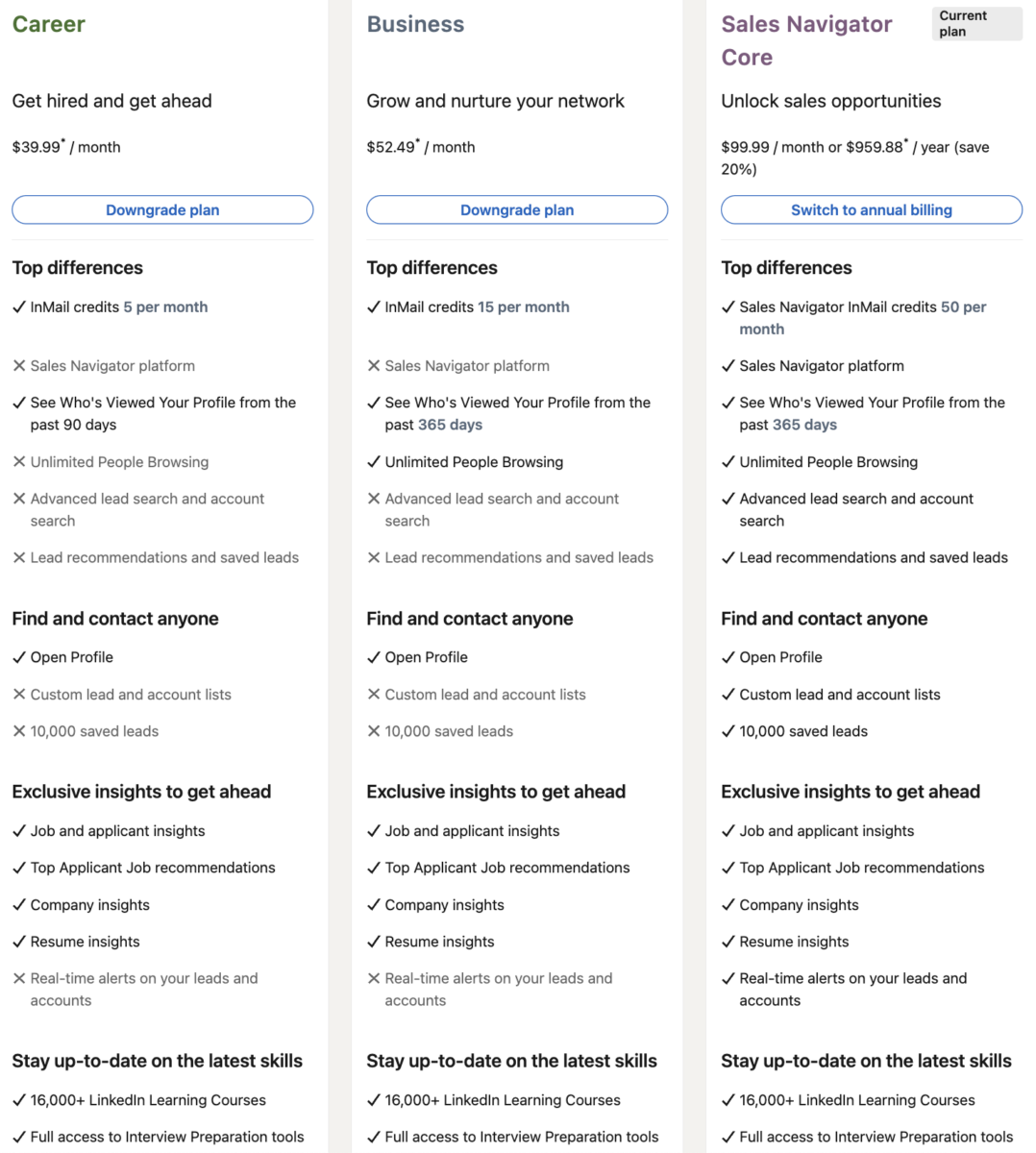Click Business's 365 days profile views text
Image resolution: width=1036 pixels, height=1153 pixels.
(452, 425)
